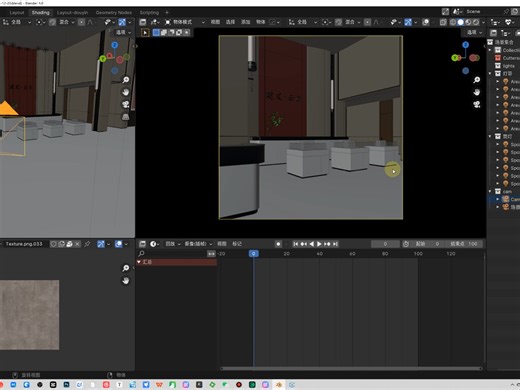Open the 全局 transform orientation dropdown in the camera viewport
The image size is (520, 390).
coord(303,22)
